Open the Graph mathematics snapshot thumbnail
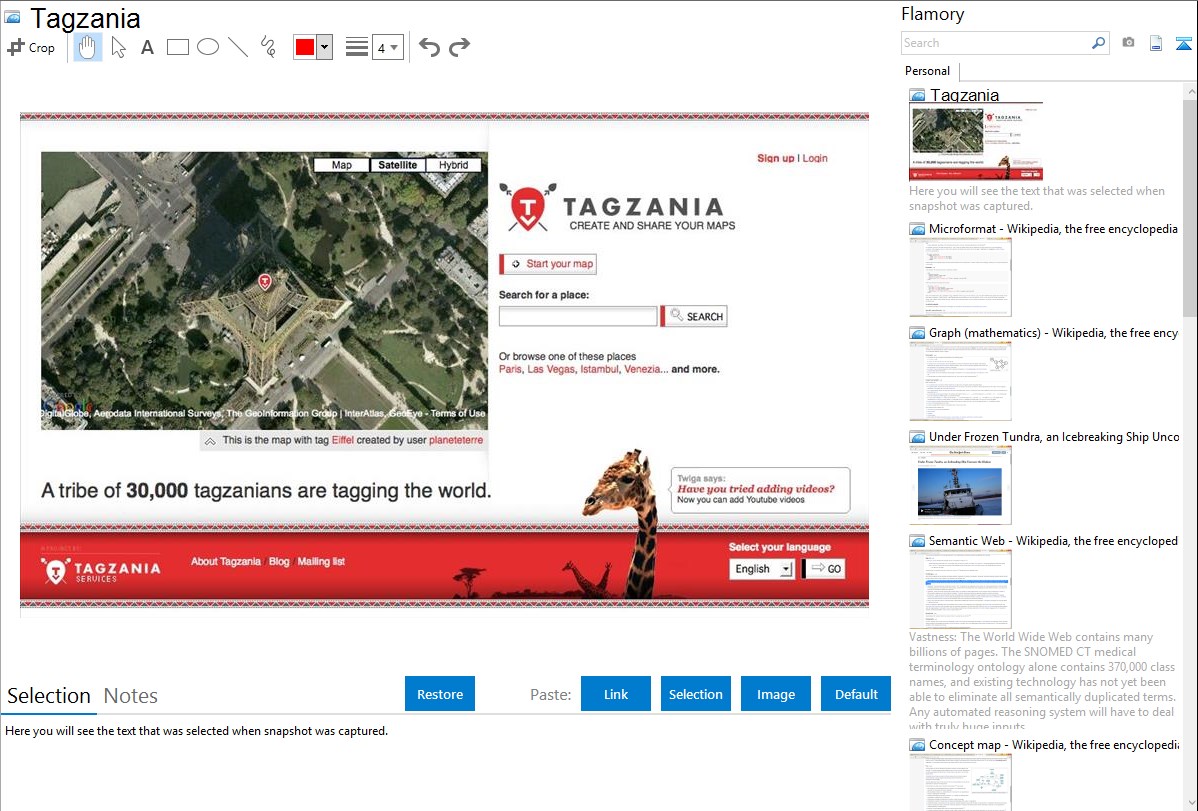The image size is (1198, 811). [960, 381]
